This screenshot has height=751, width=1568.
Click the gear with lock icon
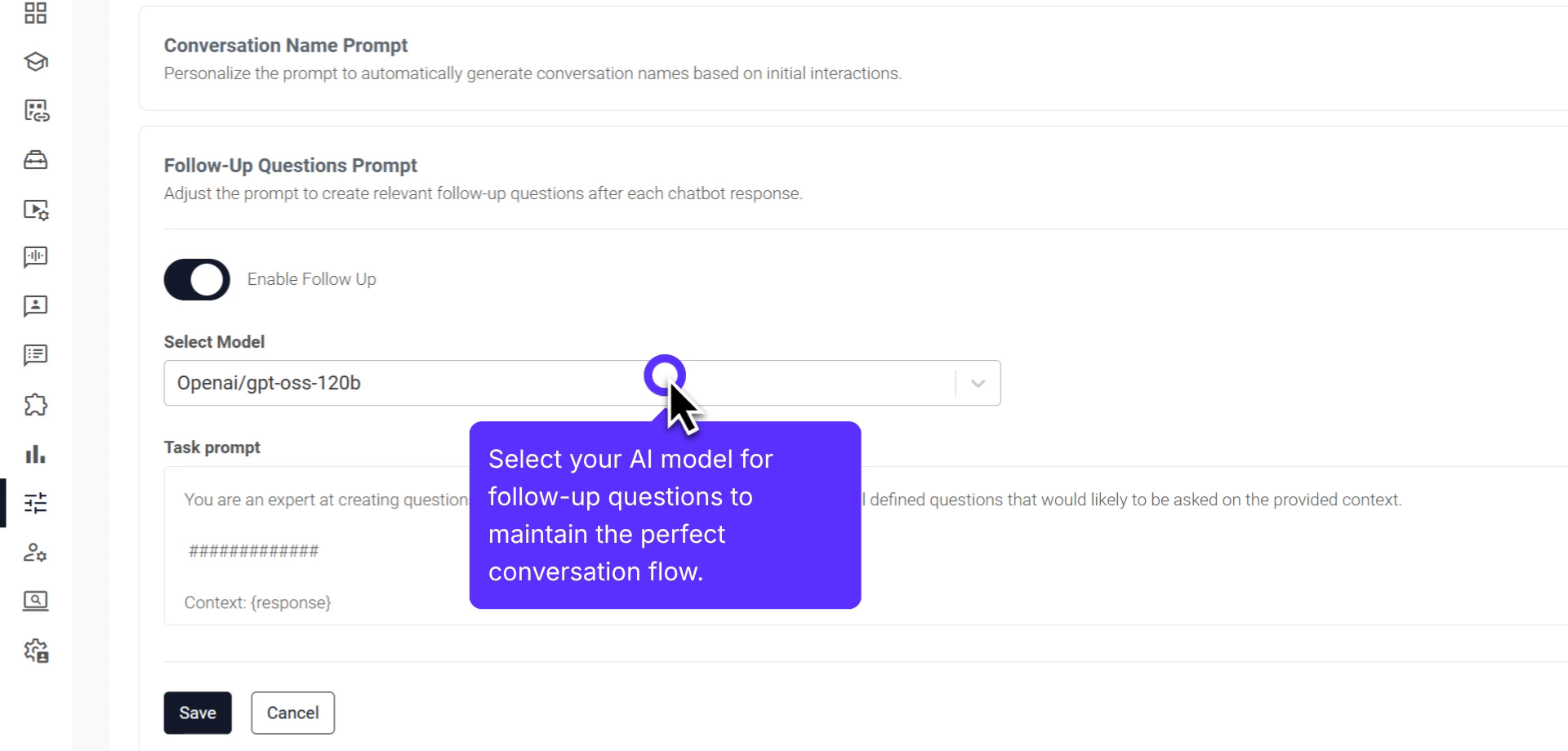[35, 651]
